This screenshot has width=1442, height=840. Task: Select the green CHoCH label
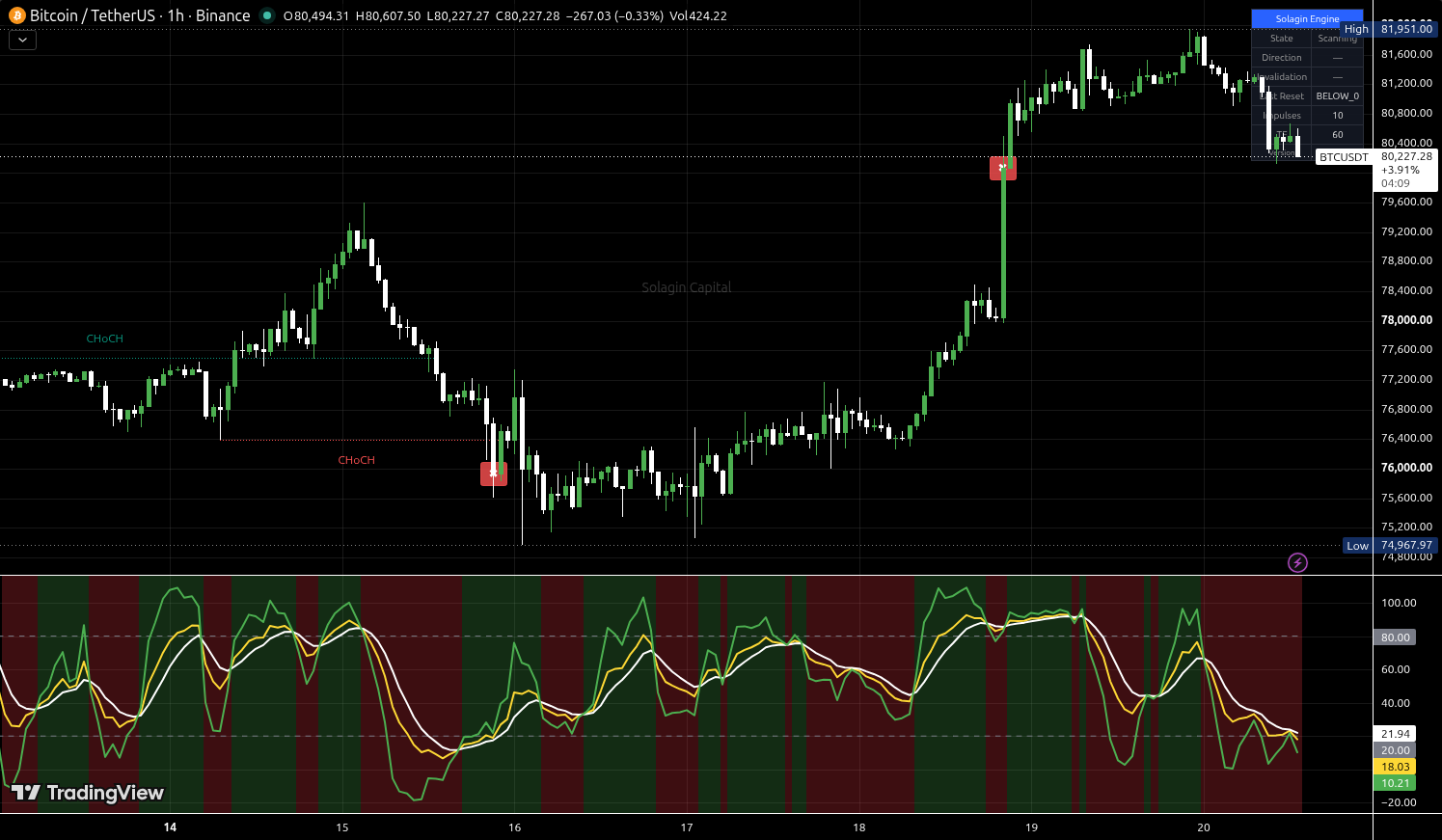pyautogui.click(x=105, y=339)
